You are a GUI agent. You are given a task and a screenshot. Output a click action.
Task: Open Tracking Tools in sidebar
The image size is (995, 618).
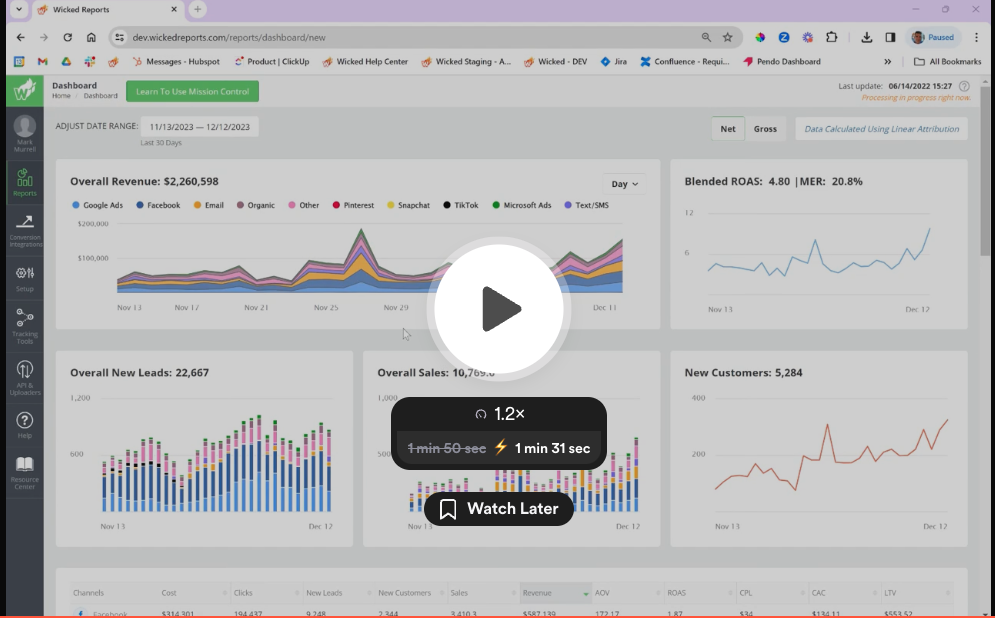[25, 326]
